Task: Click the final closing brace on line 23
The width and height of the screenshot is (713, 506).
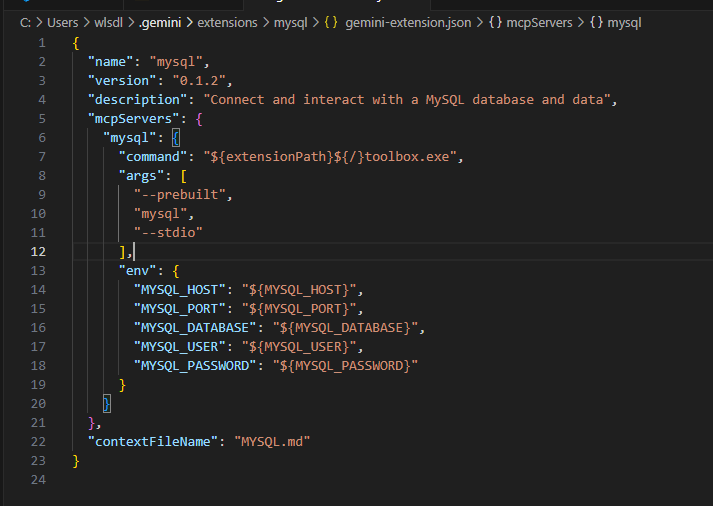Action: pyautogui.click(x=76, y=461)
